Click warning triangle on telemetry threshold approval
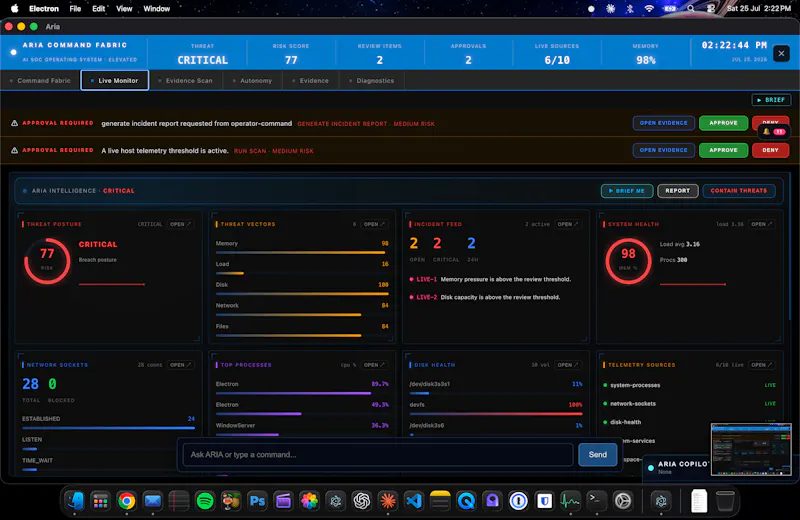The height and width of the screenshot is (520, 800). coord(14,150)
